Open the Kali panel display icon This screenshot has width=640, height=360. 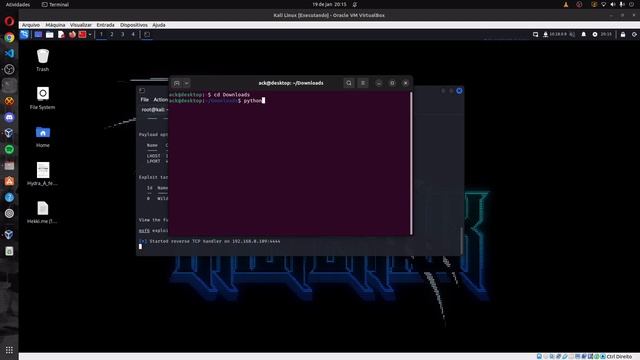(x=536, y=35)
